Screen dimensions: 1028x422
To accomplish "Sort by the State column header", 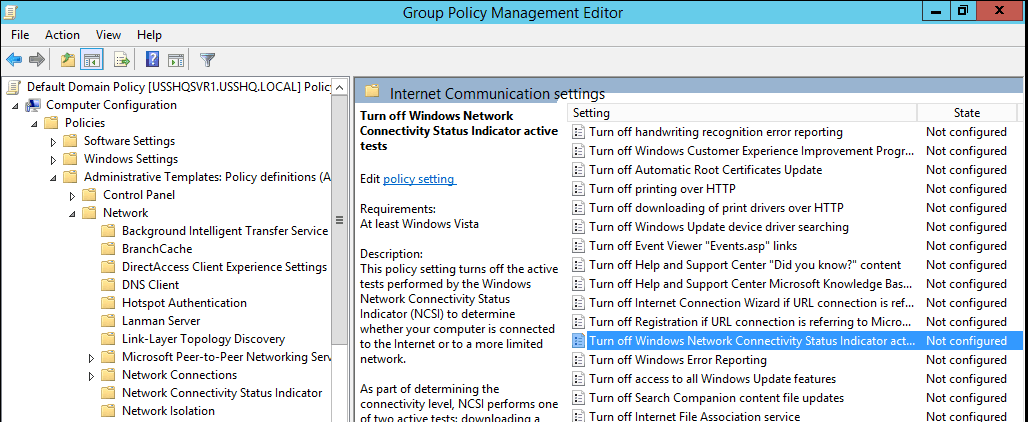I will (966, 113).
